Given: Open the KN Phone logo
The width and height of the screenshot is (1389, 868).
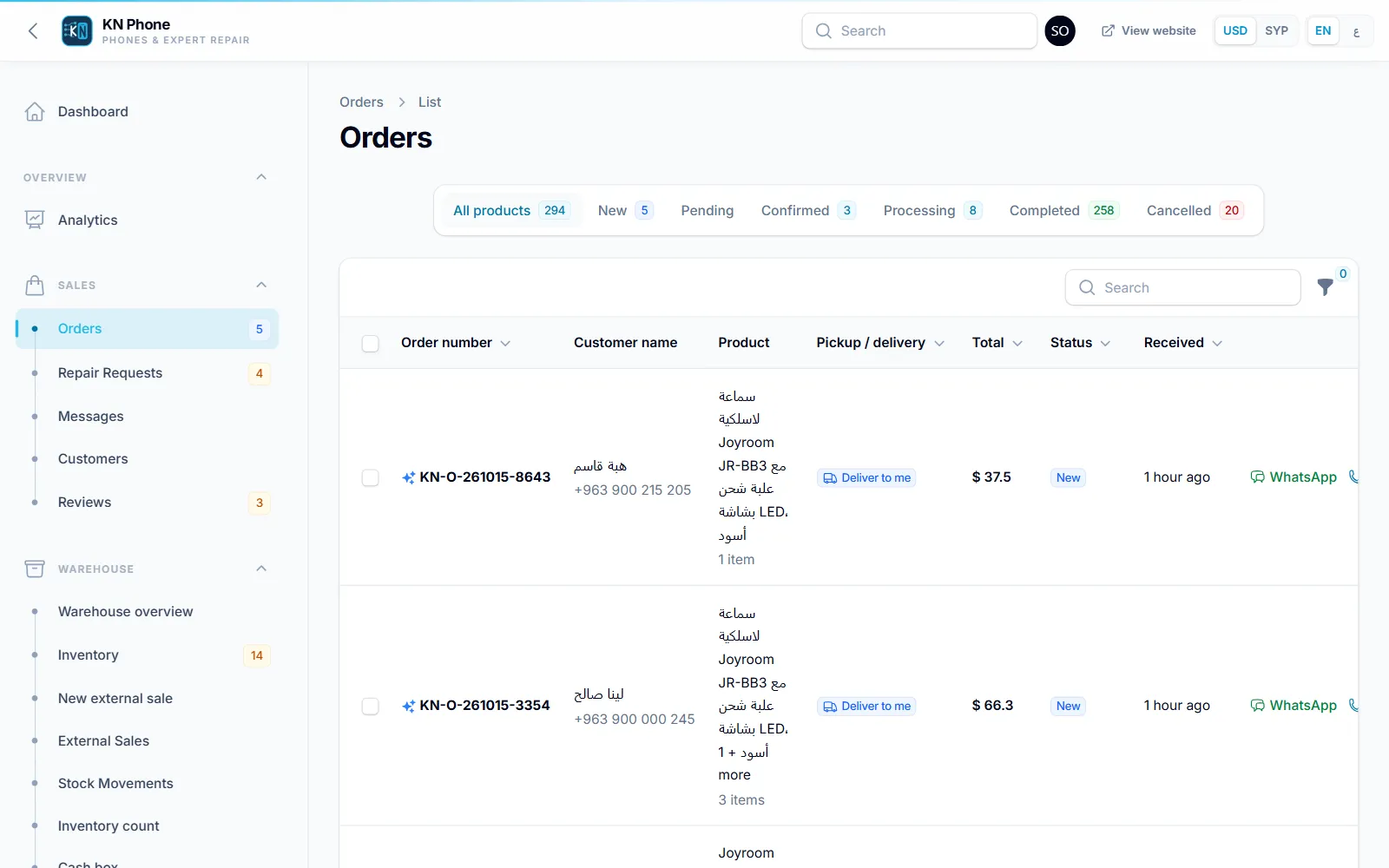Looking at the screenshot, I should click(76, 31).
